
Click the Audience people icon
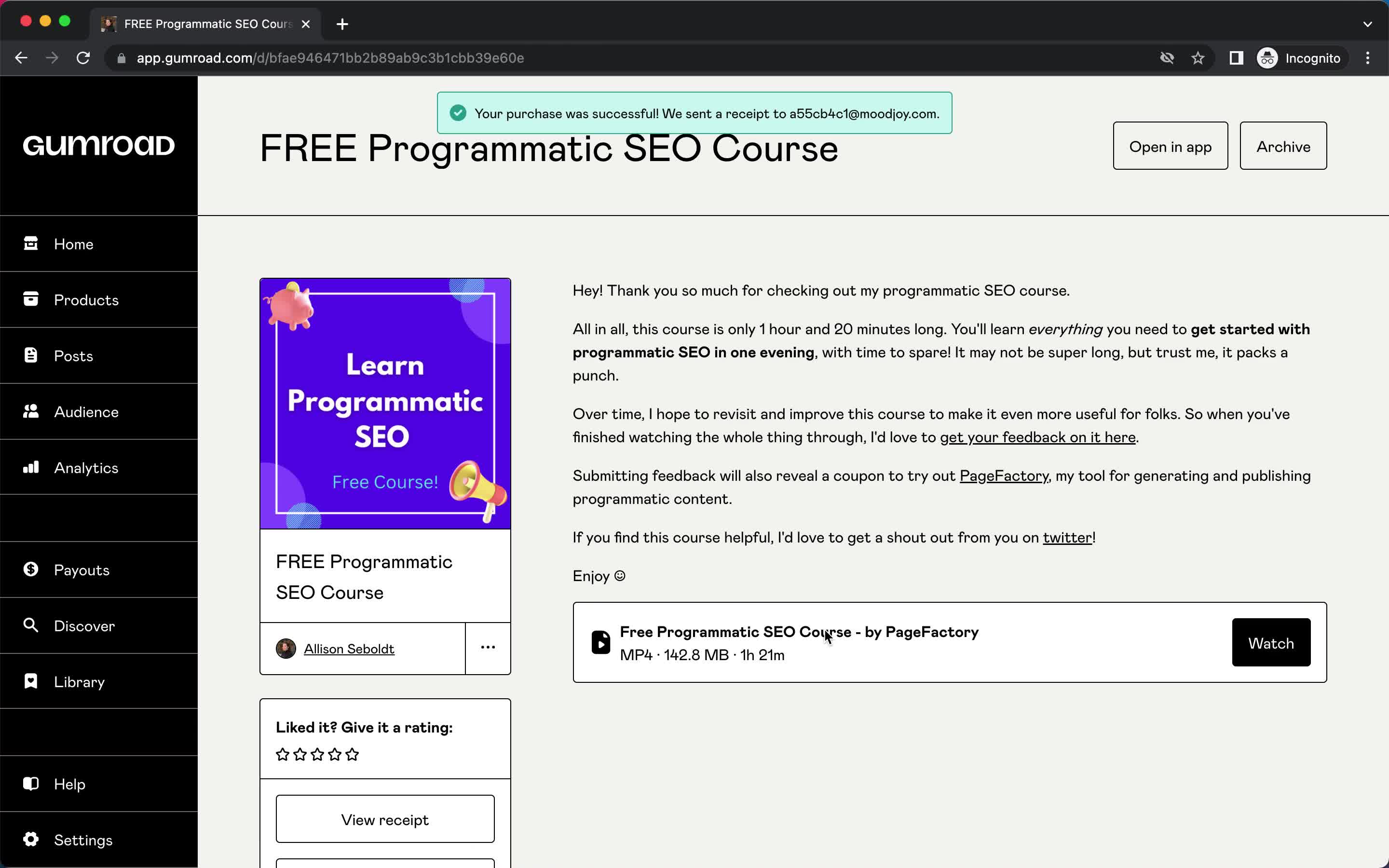coord(31,411)
